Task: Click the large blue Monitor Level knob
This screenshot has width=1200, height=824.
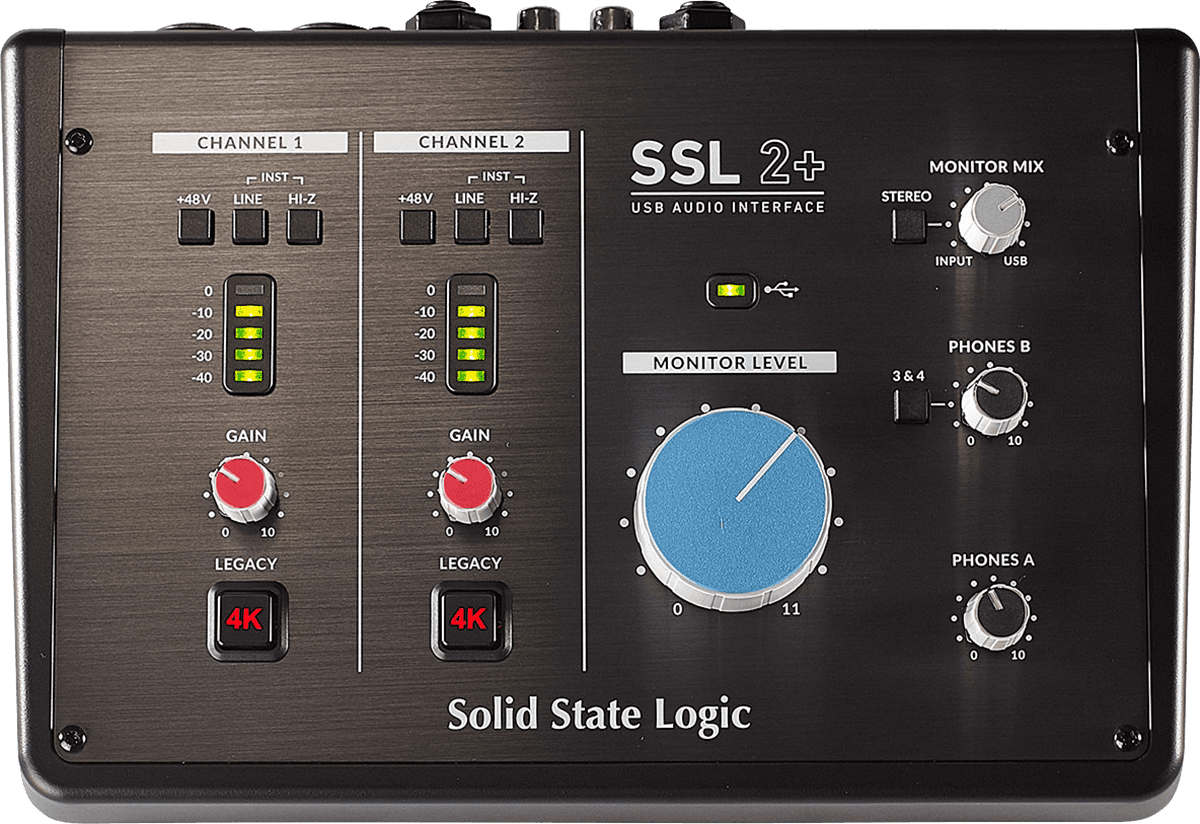Action: [x=734, y=502]
